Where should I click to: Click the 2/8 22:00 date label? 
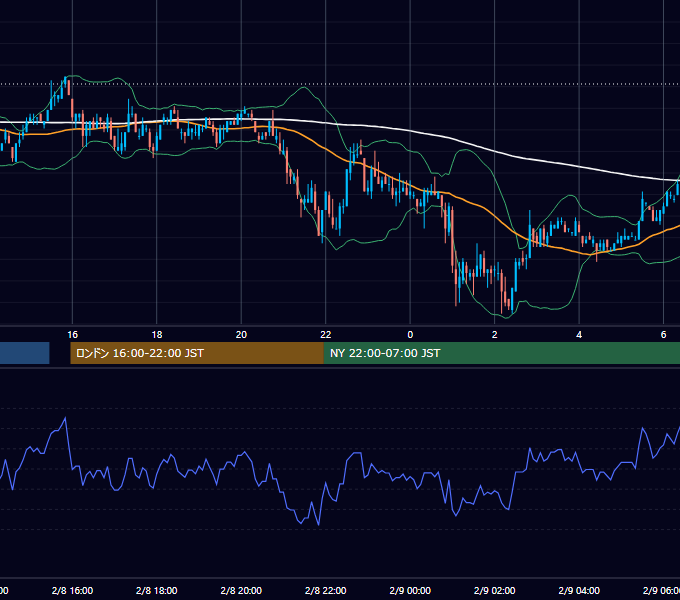[x=326, y=590]
